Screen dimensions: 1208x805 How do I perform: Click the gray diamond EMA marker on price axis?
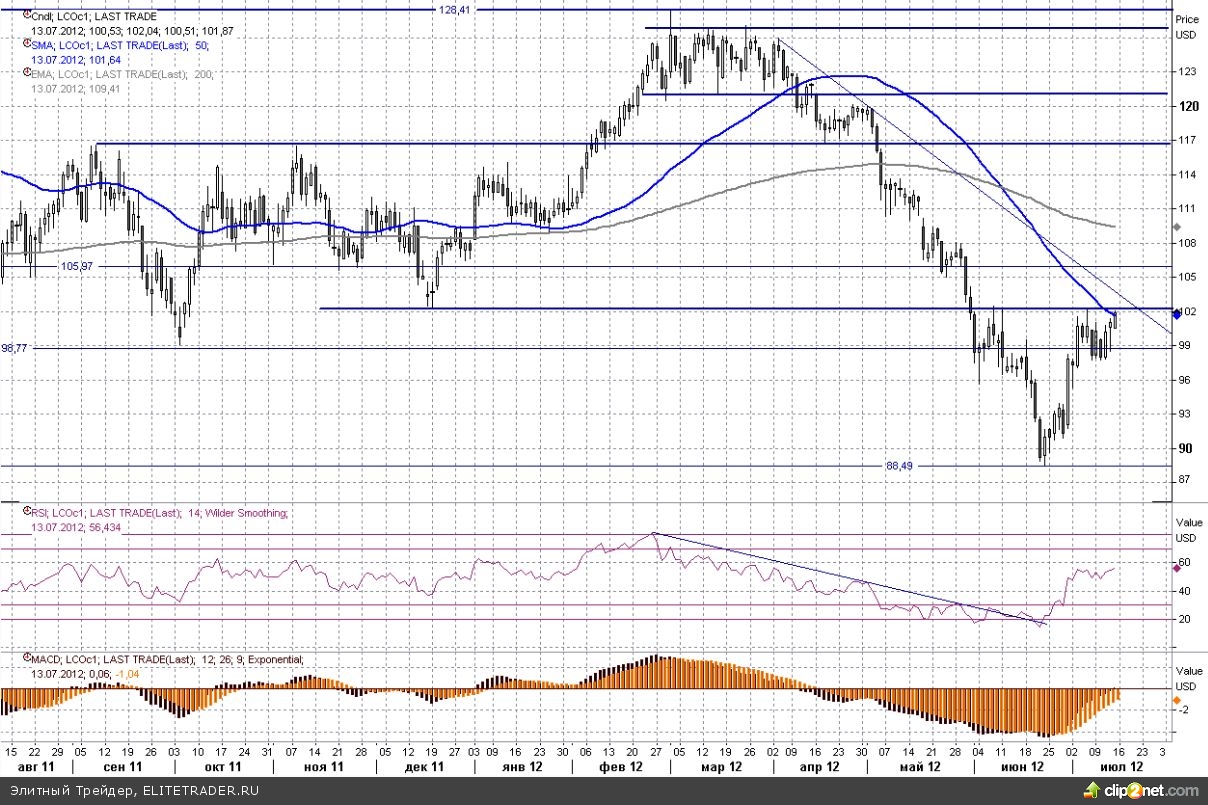pyautogui.click(x=1177, y=227)
